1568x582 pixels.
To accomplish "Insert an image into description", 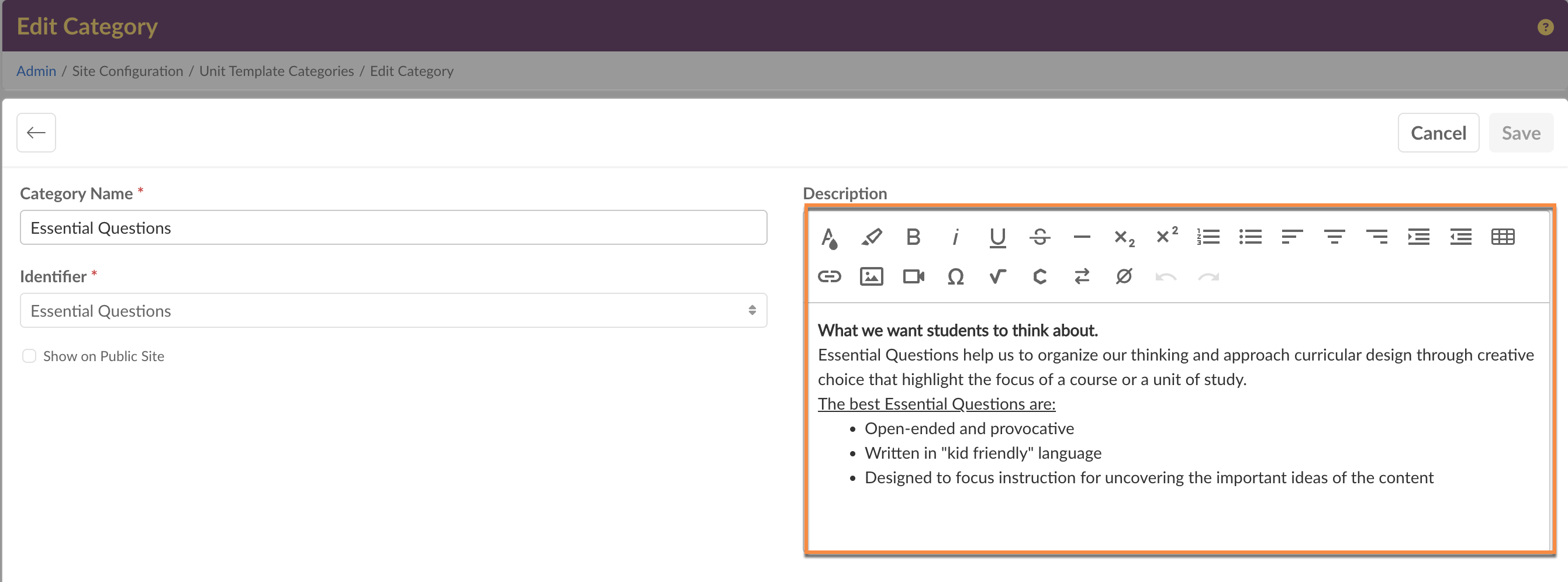I will [x=871, y=278].
